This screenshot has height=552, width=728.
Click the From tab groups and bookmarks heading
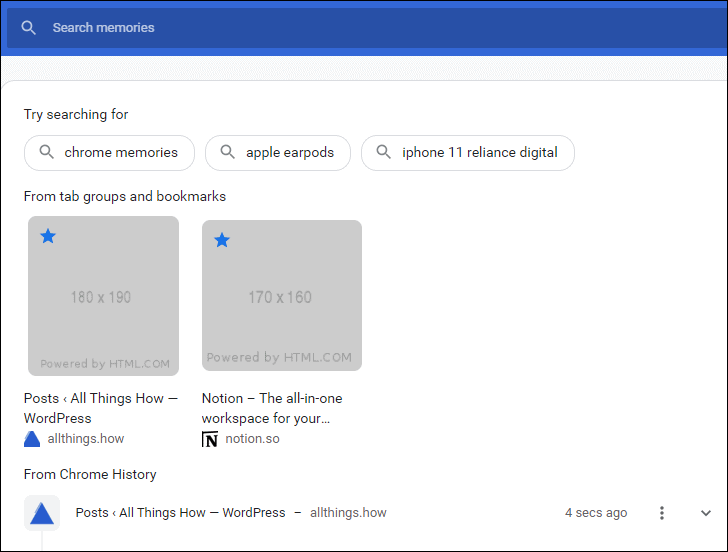[125, 196]
